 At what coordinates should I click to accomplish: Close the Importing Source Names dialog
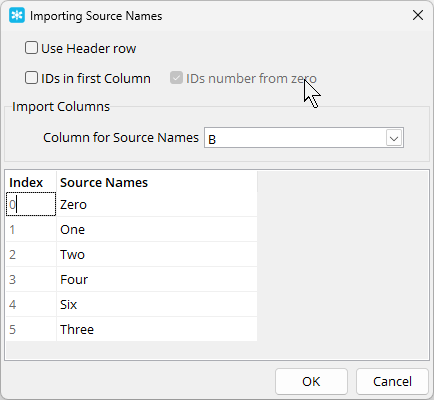tap(418, 15)
